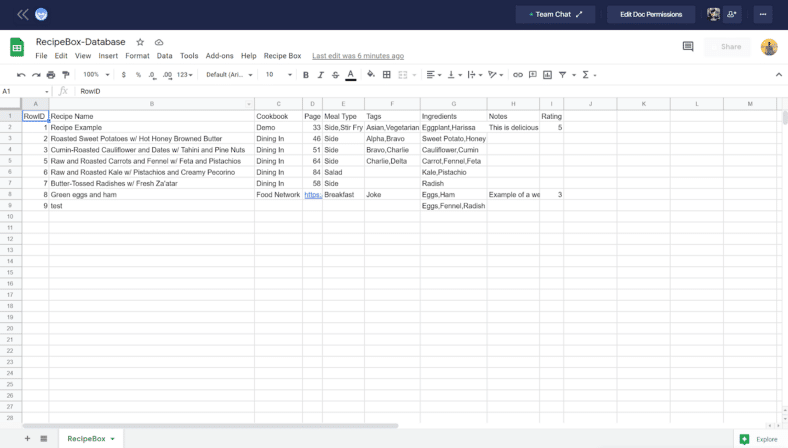Decrease decimal places
Viewport: 788px width, 448px height.
pyautogui.click(x=152, y=75)
